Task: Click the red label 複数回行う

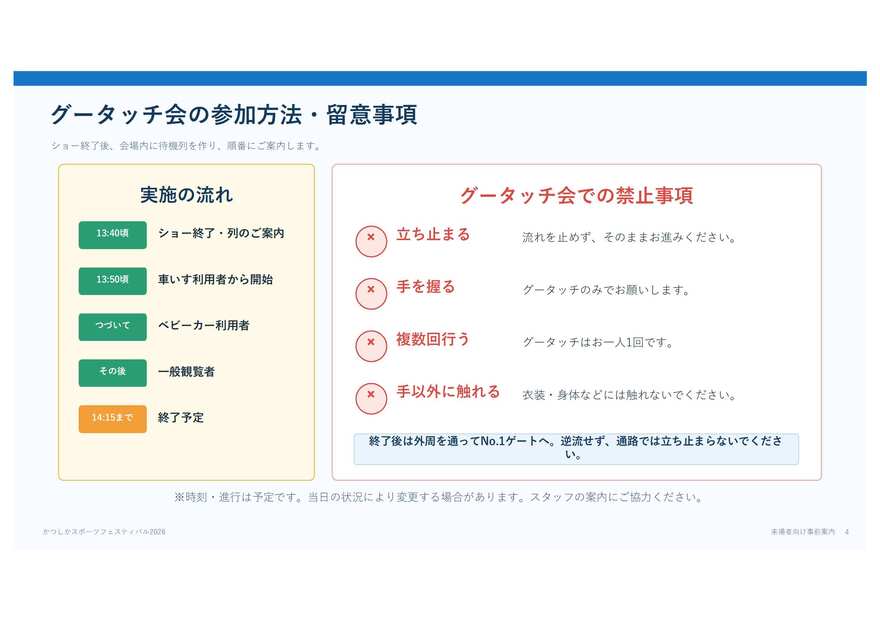Action: point(433,339)
